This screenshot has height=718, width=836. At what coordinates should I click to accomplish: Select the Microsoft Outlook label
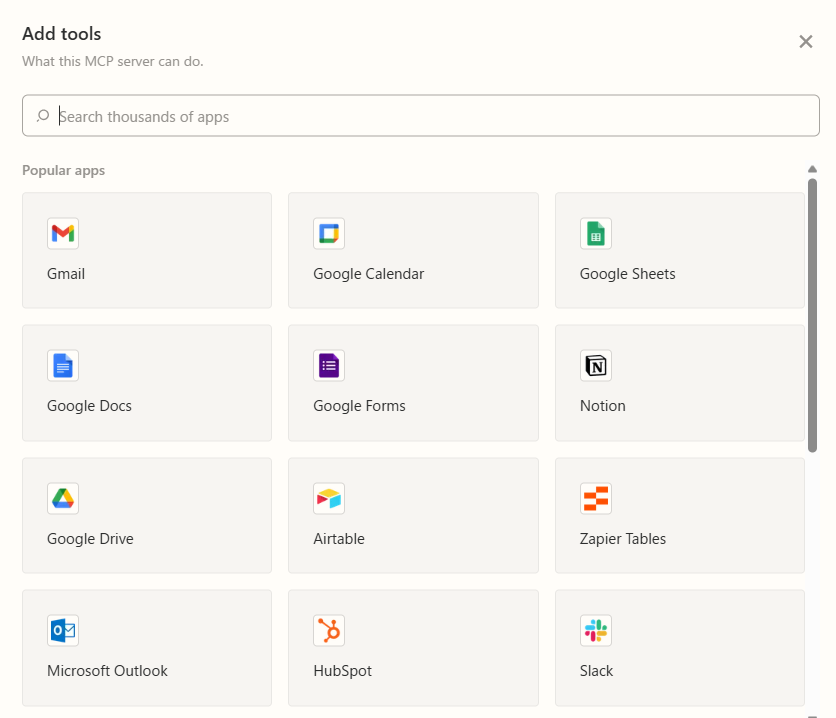(x=107, y=671)
